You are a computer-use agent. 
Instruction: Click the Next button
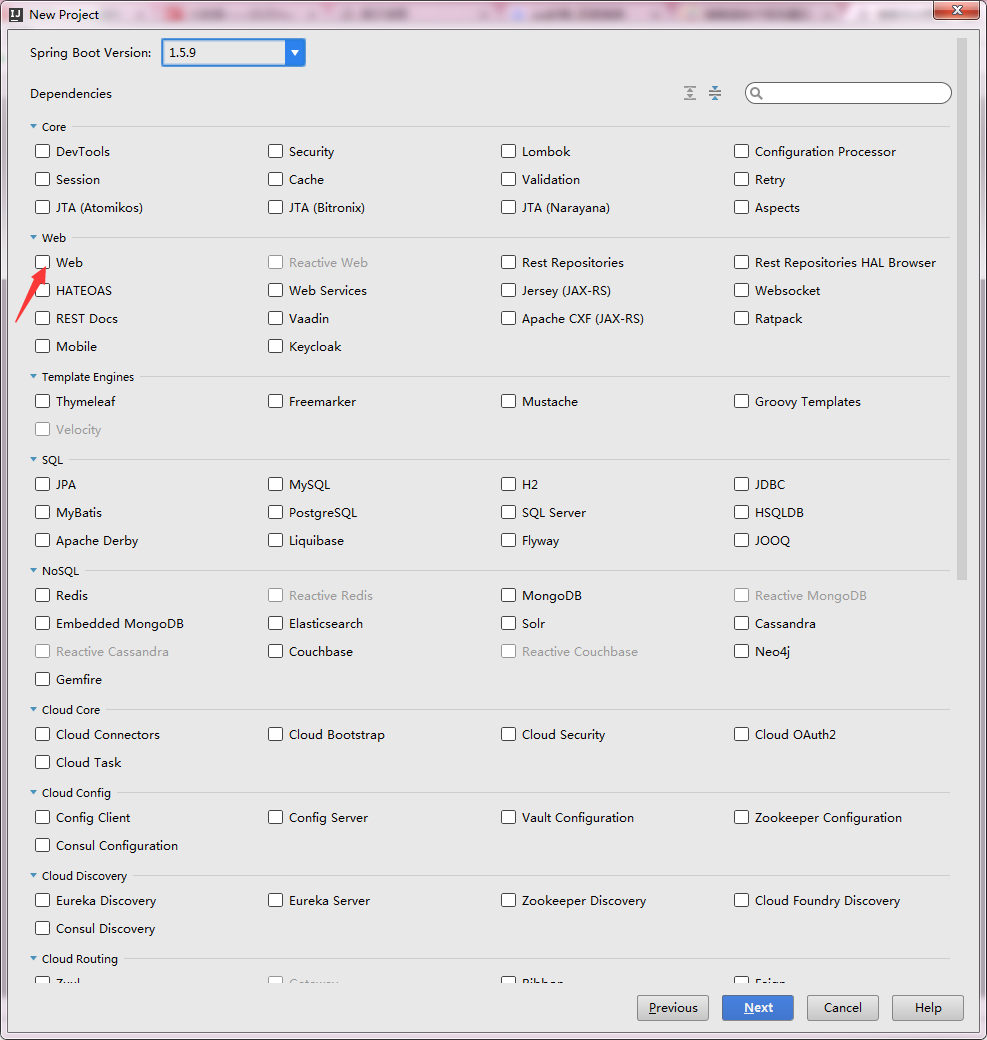[757, 1008]
